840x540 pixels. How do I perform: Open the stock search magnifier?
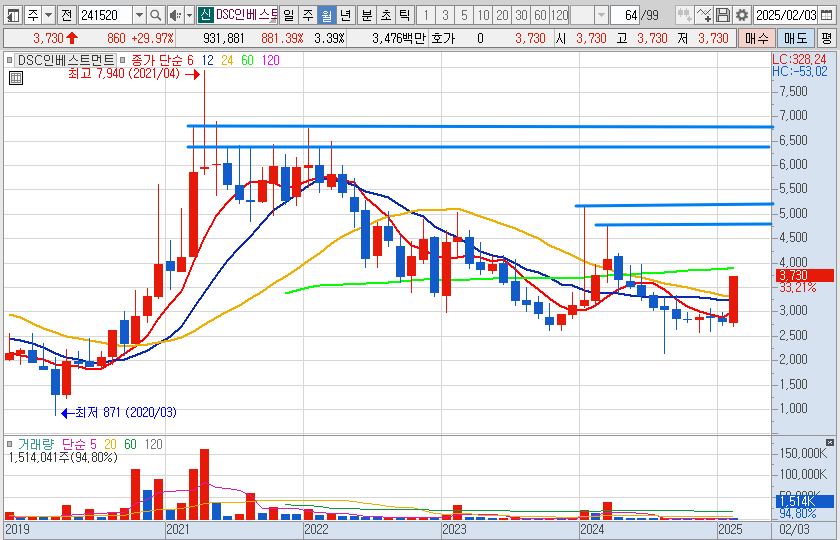click(x=155, y=15)
